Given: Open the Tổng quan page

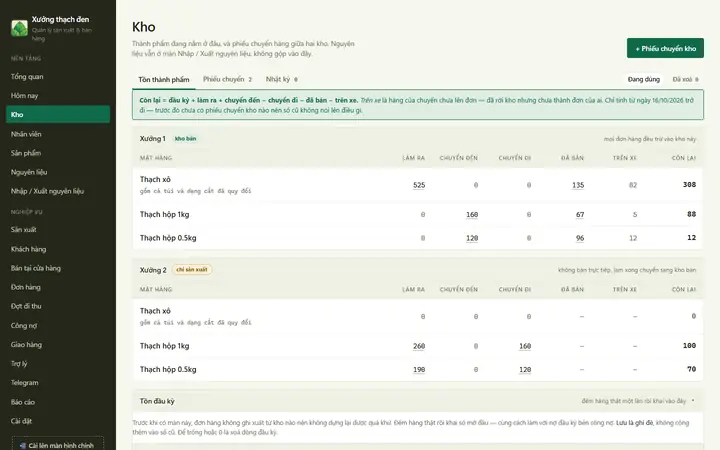Looking at the screenshot, I should pyautogui.click(x=58, y=77).
